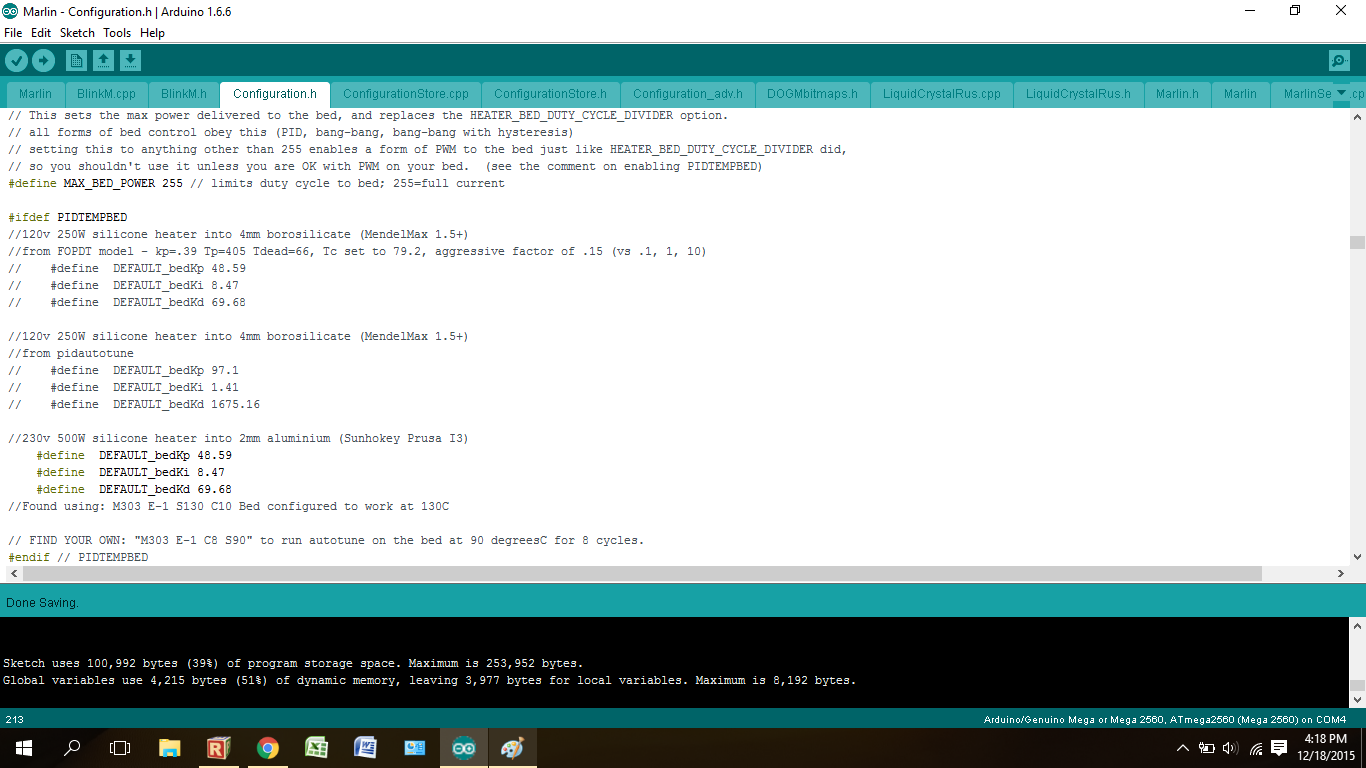Viewport: 1366px width, 768px height.
Task: Open the File menu
Action: 13,33
